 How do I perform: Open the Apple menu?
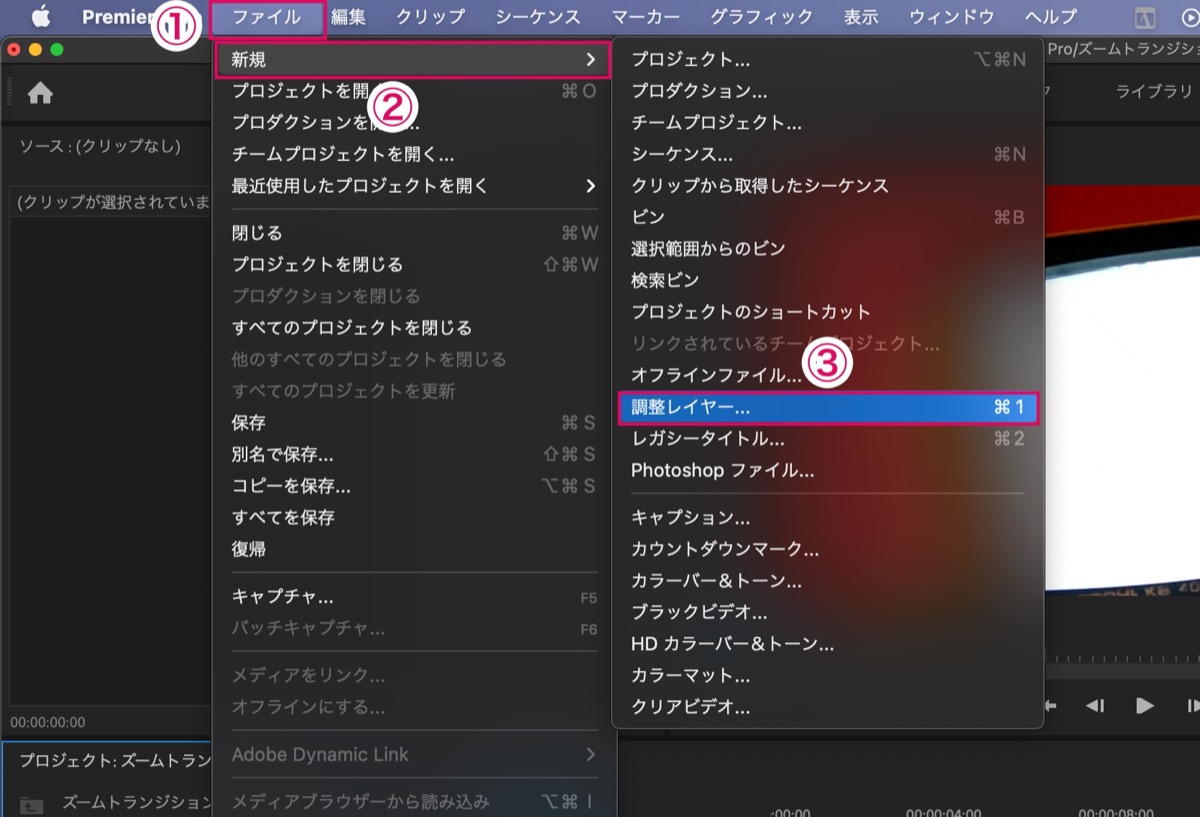(x=41, y=17)
